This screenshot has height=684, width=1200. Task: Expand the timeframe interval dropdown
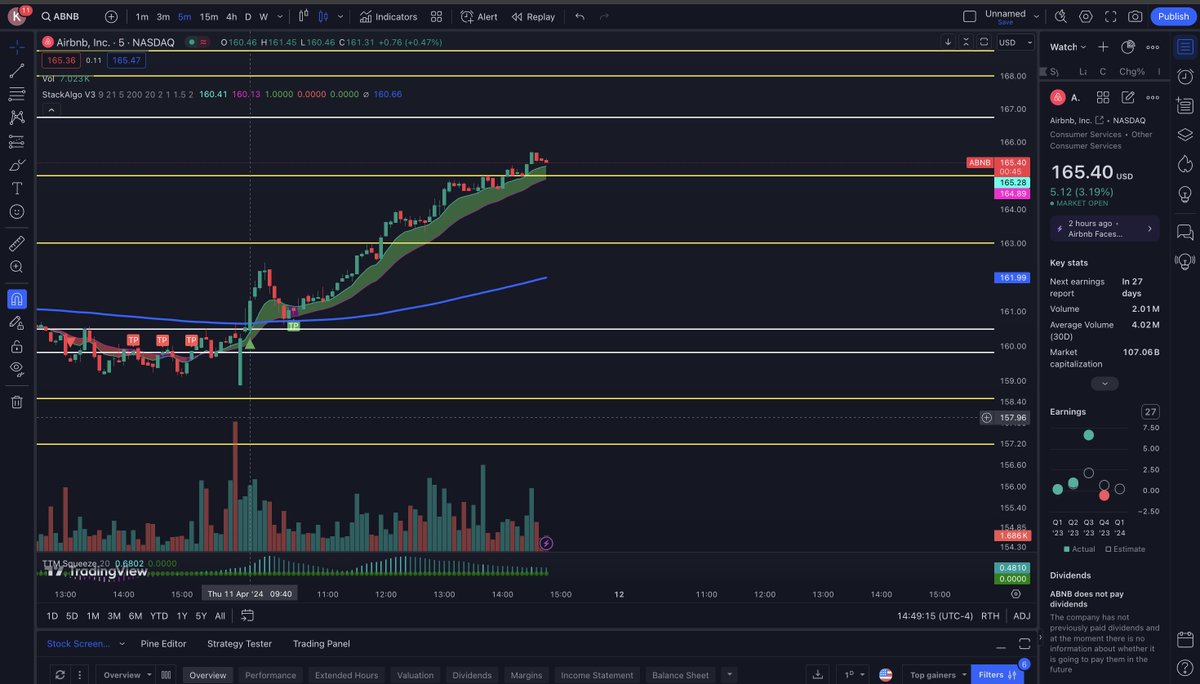pos(280,17)
